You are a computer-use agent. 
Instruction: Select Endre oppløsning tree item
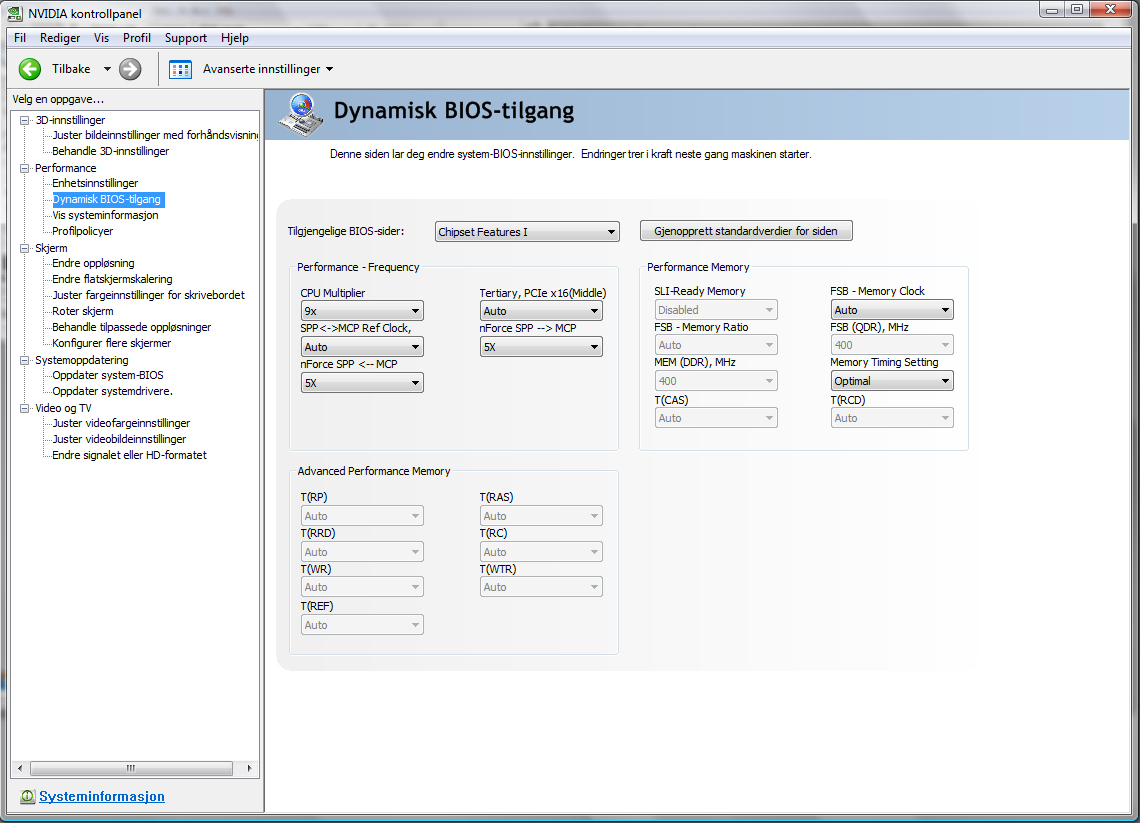[93, 263]
